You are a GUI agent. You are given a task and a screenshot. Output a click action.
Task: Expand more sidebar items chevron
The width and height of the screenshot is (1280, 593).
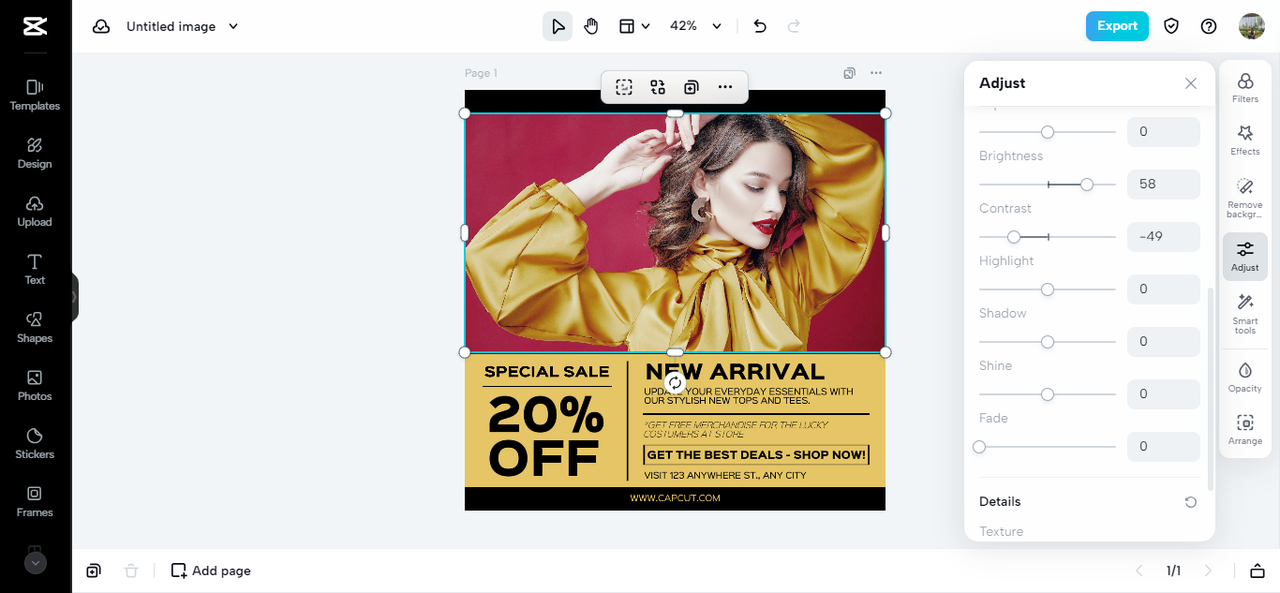tap(35, 563)
